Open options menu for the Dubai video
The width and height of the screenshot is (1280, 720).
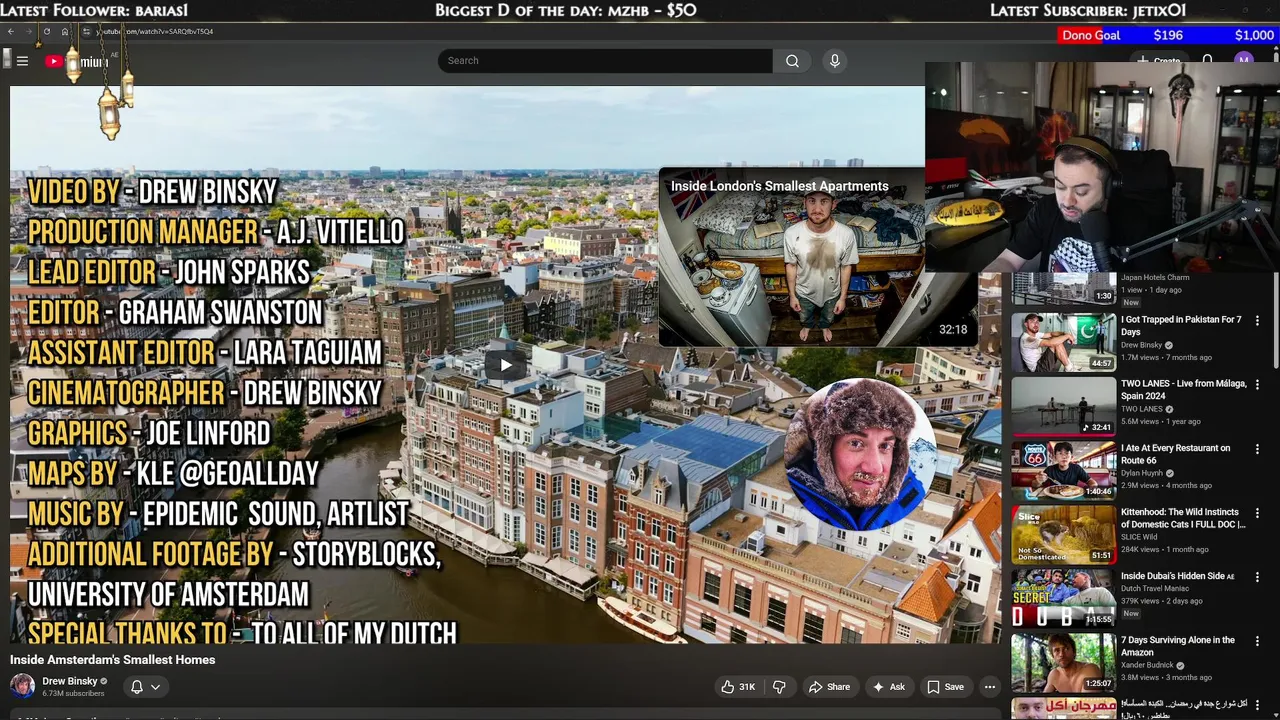click(1257, 576)
